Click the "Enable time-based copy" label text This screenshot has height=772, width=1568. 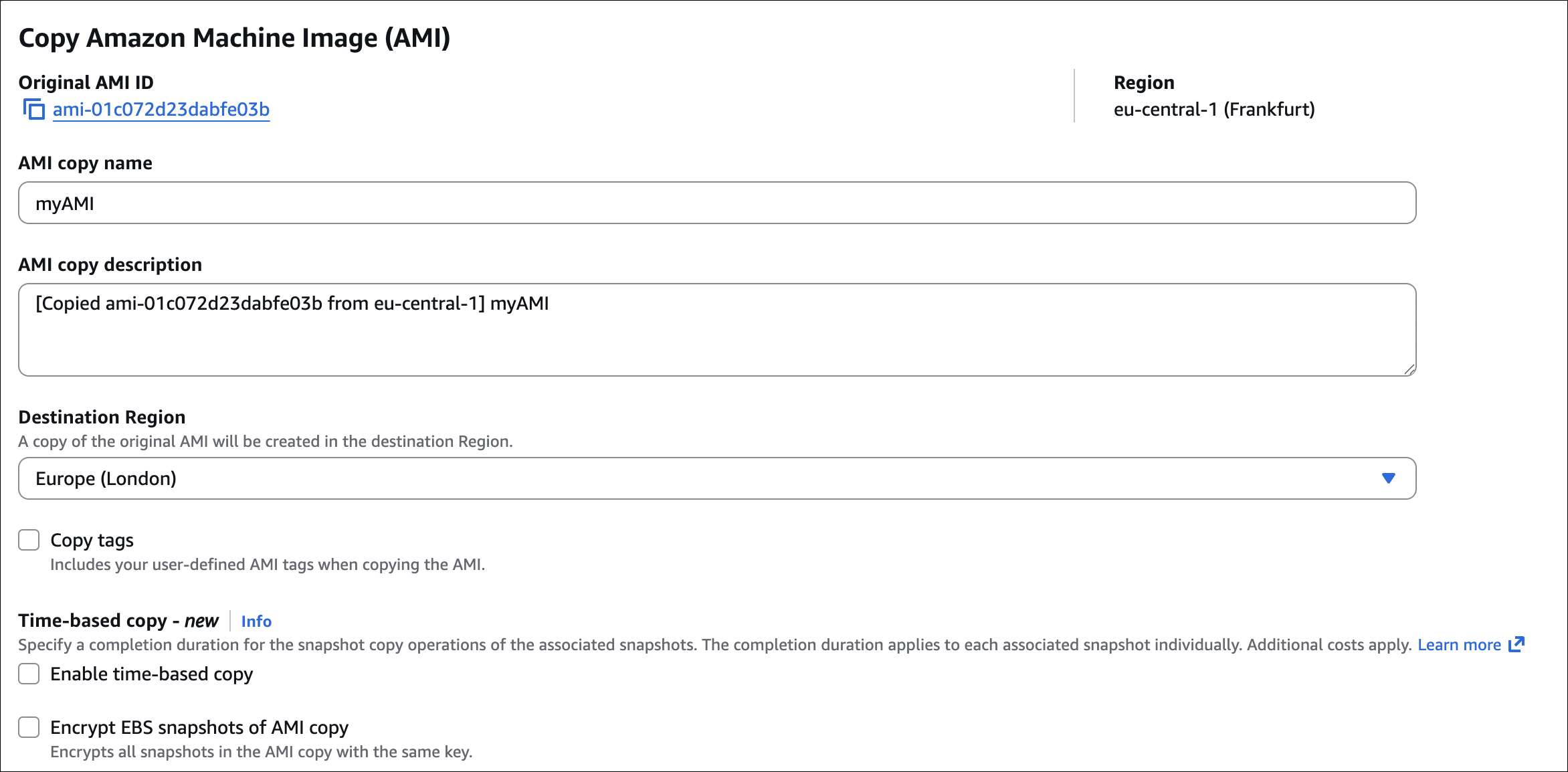(x=152, y=674)
